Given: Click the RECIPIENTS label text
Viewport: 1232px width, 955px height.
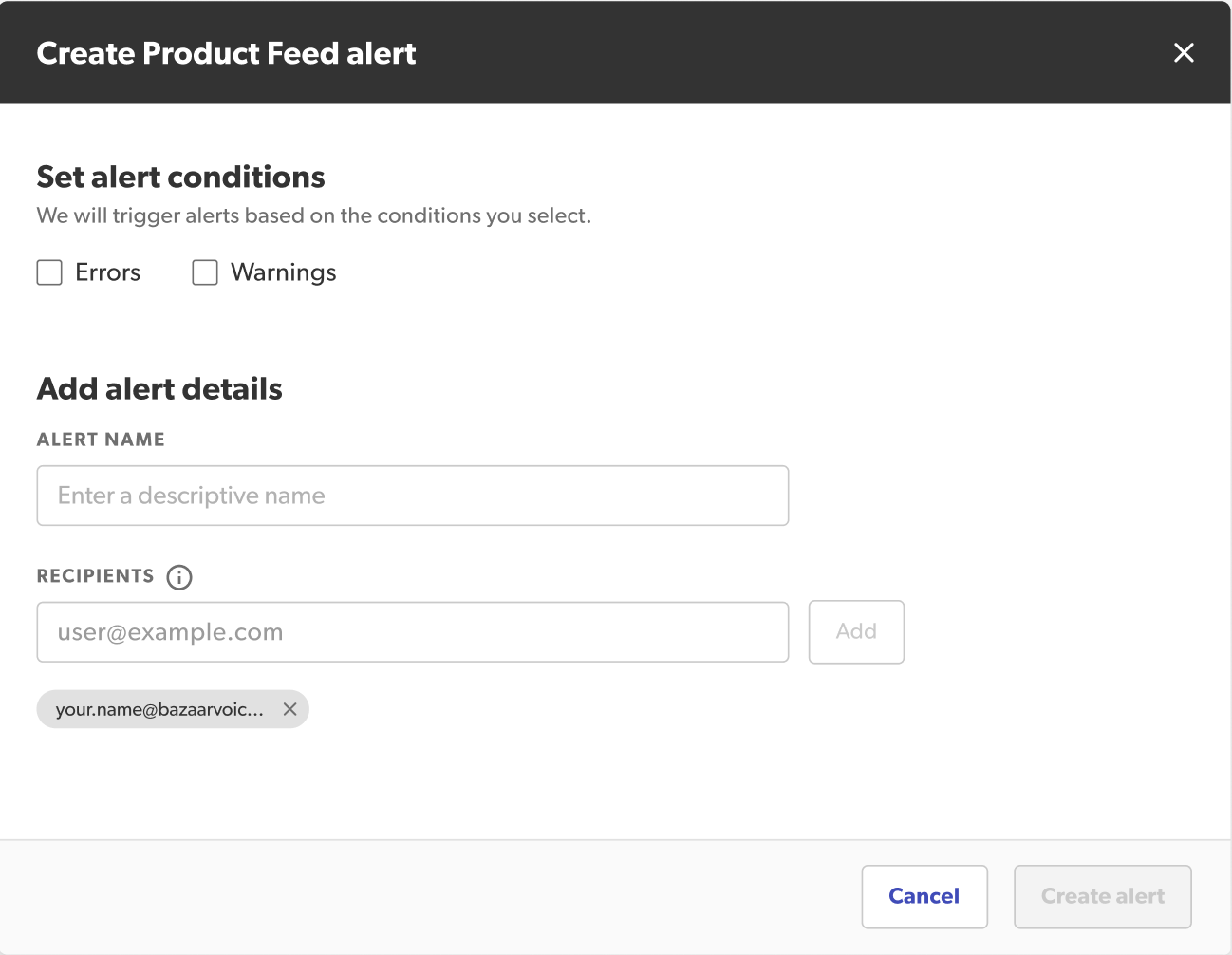Looking at the screenshot, I should [x=95, y=576].
